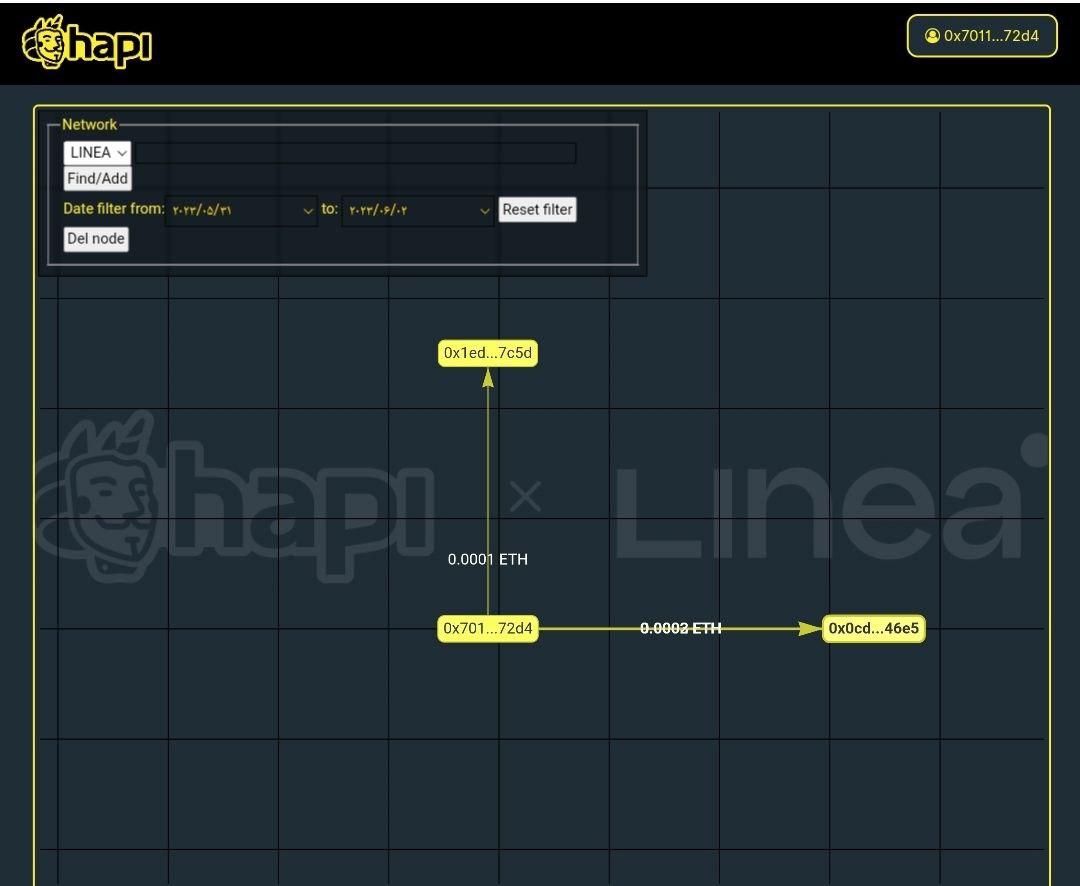Click the Del node button
Screen dimensions: 1080x886
(96, 239)
